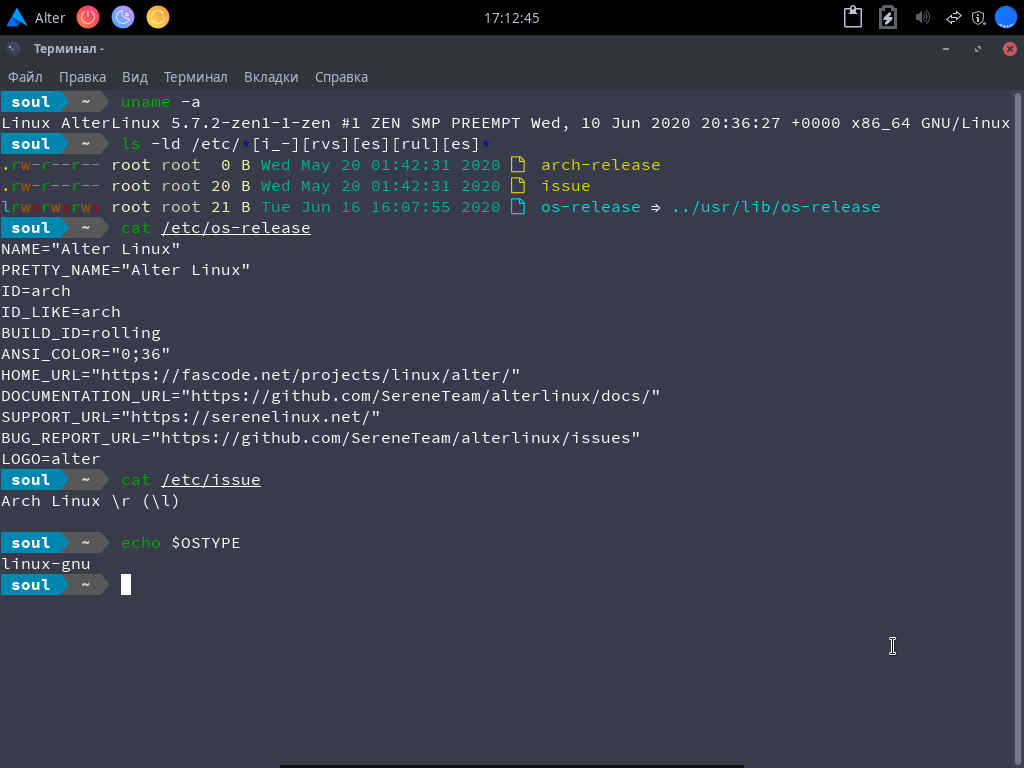Click the underlined '/etc/os-release' path

tap(236, 228)
